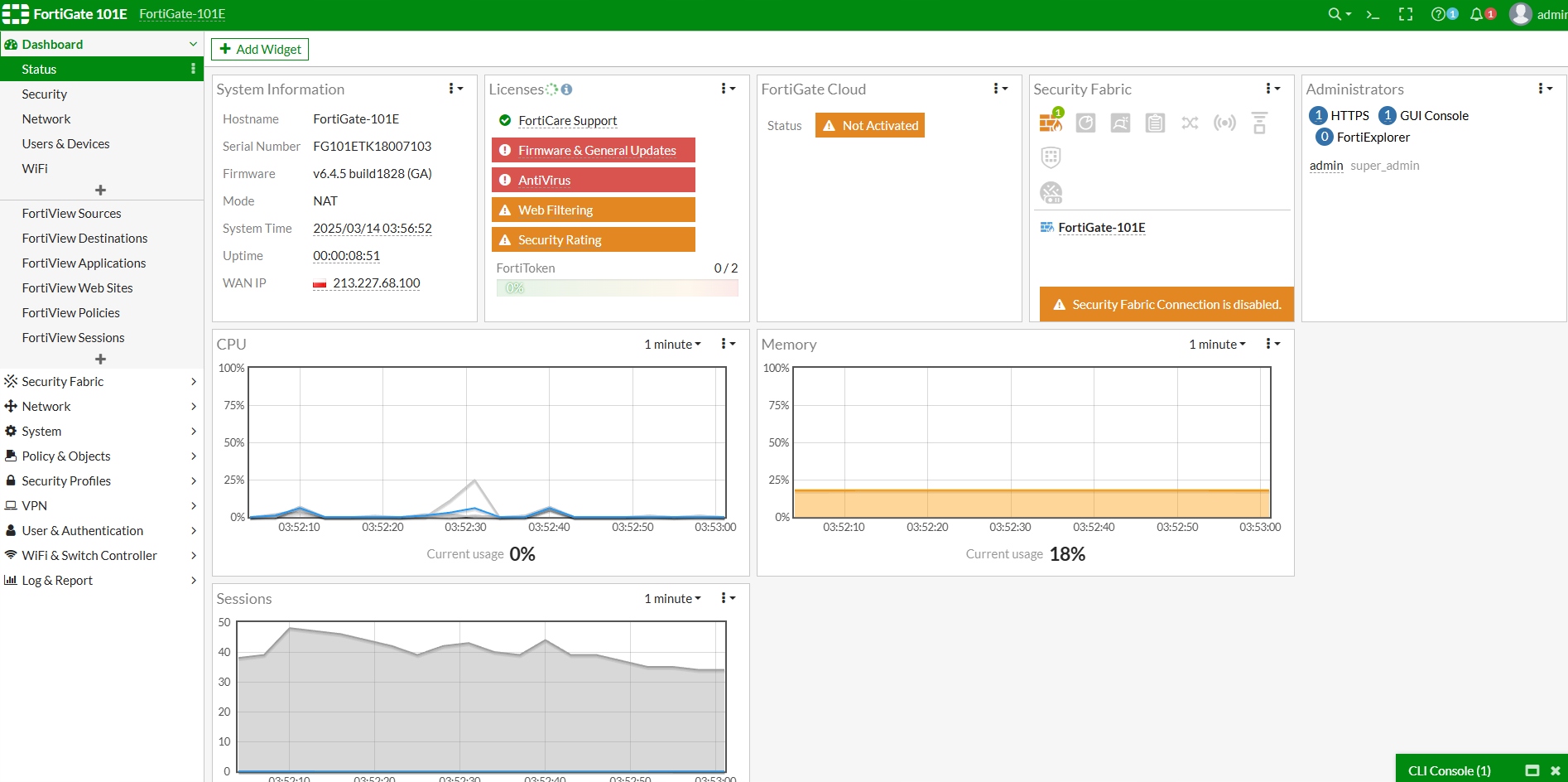The height and width of the screenshot is (782, 1568).
Task: Open FortiView Sources in sidebar
Action: pyautogui.click(x=71, y=214)
